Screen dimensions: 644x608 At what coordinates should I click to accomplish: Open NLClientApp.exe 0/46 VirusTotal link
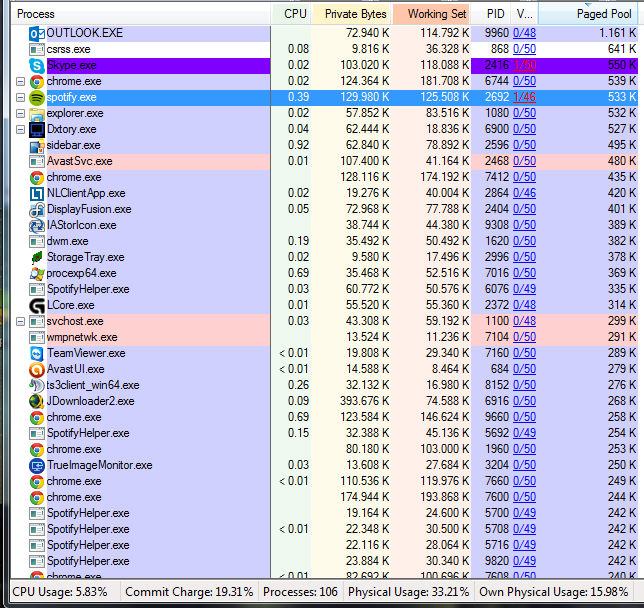524,193
